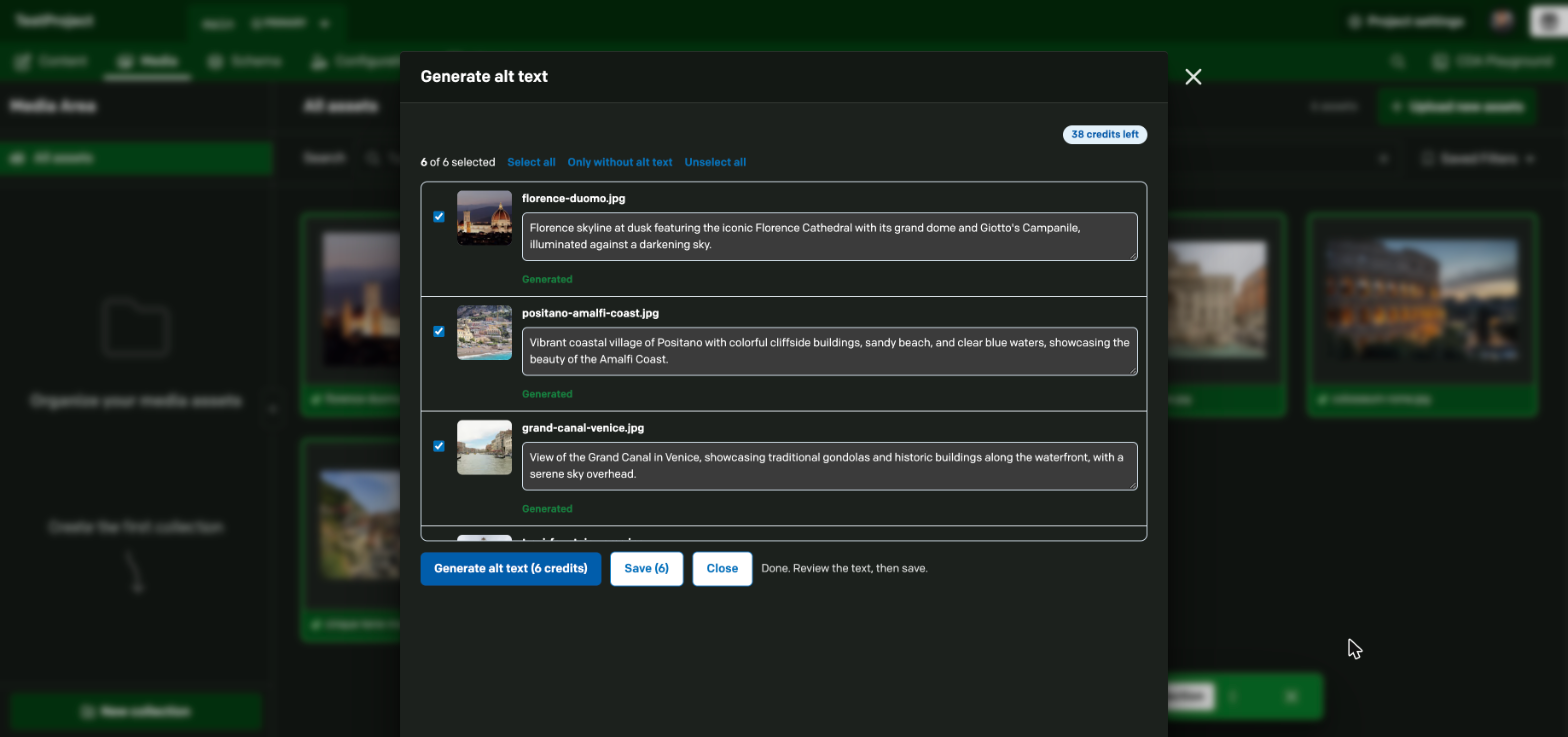Click the 38 credits left badge
1568x737 pixels.
point(1105,135)
